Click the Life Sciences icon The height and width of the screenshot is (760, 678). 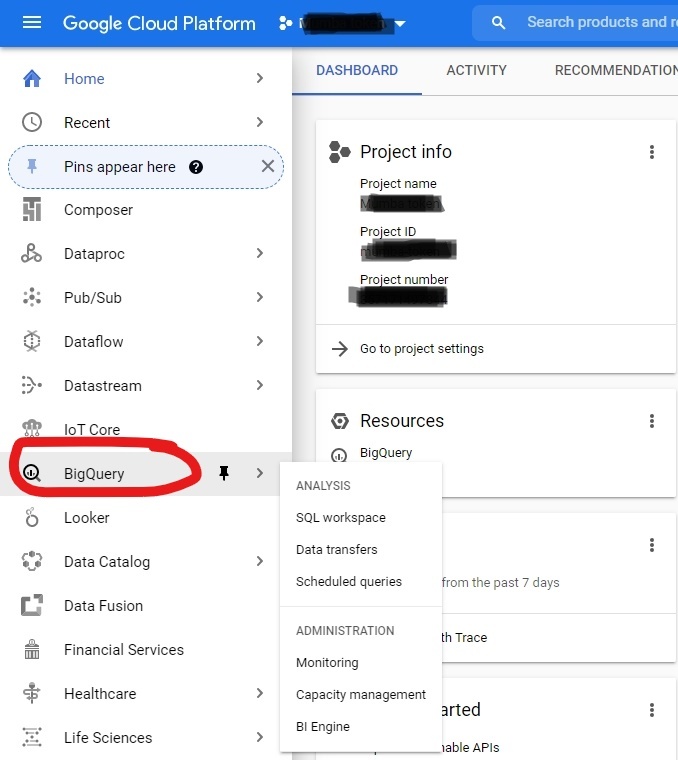[32, 737]
